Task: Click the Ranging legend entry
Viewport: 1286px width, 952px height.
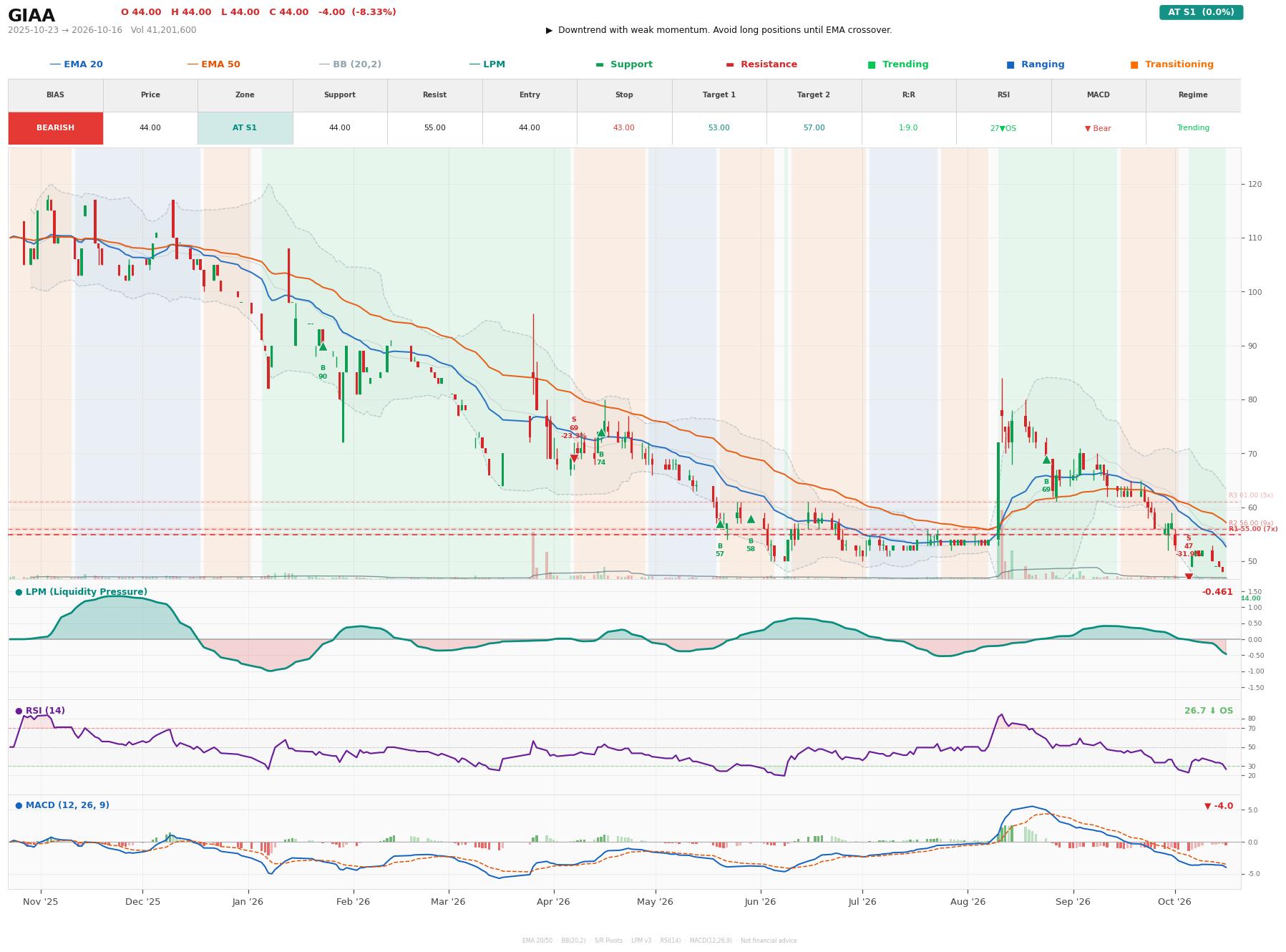Action: point(1036,64)
